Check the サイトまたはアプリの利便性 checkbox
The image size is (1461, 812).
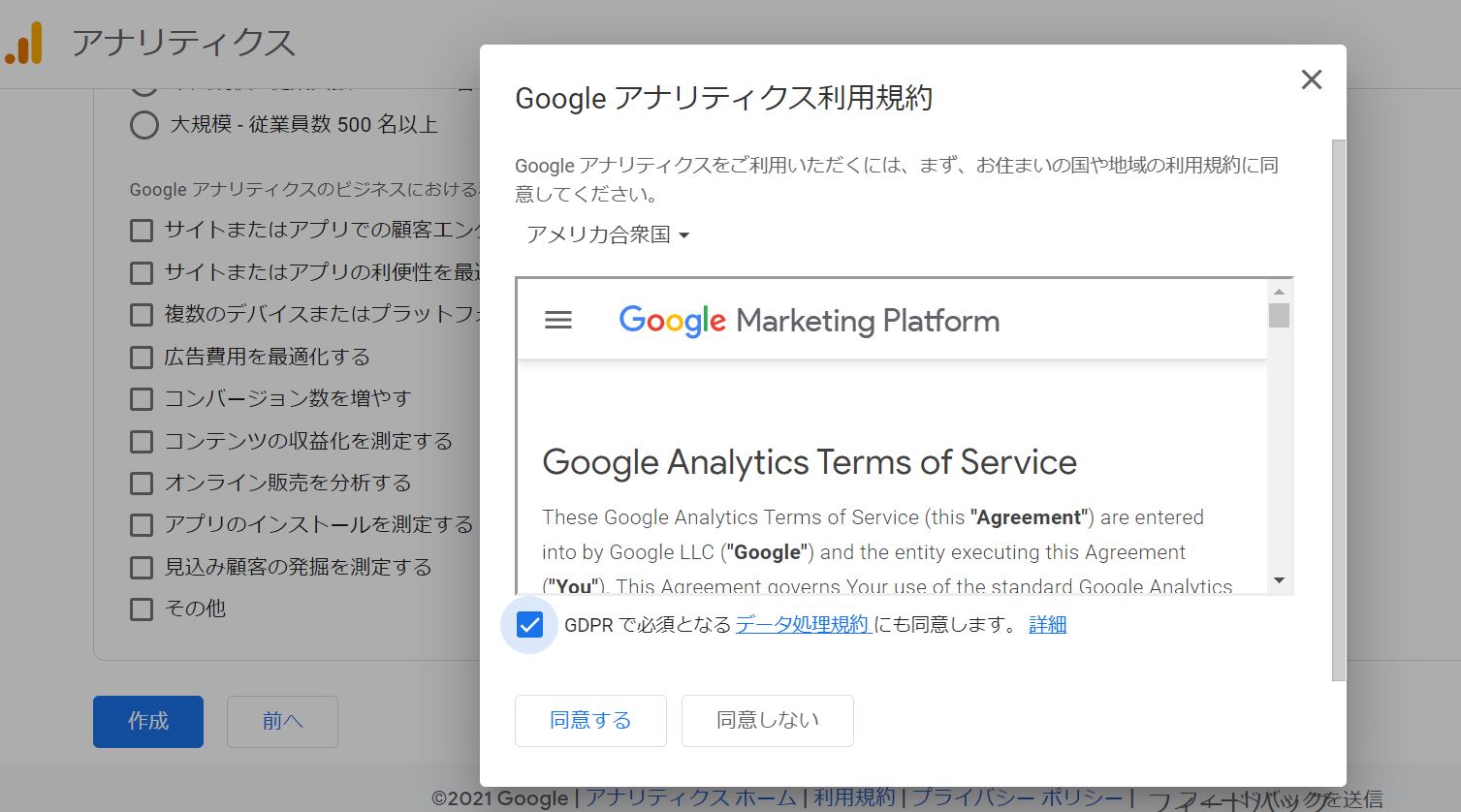click(142, 273)
